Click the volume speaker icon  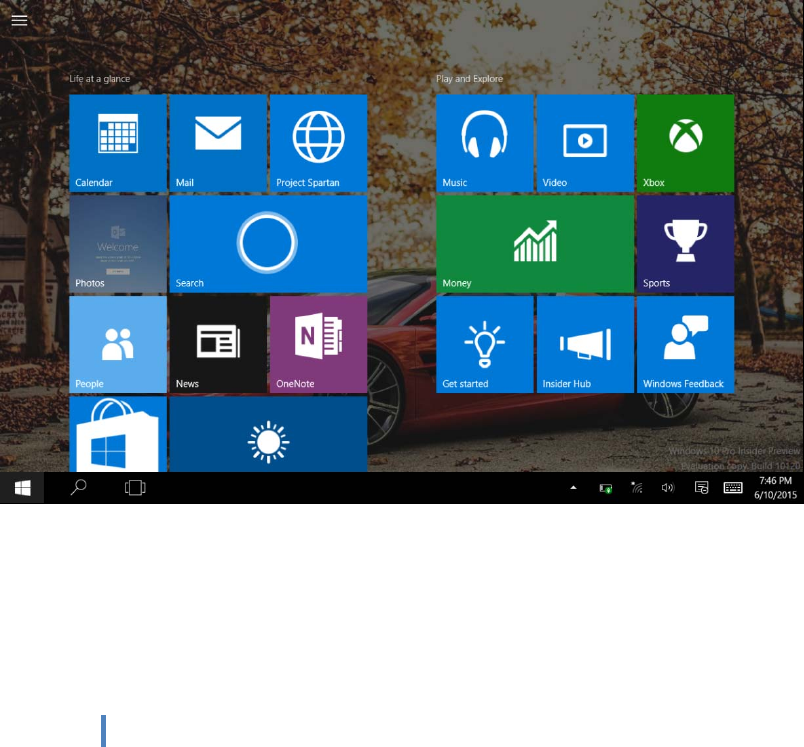668,488
